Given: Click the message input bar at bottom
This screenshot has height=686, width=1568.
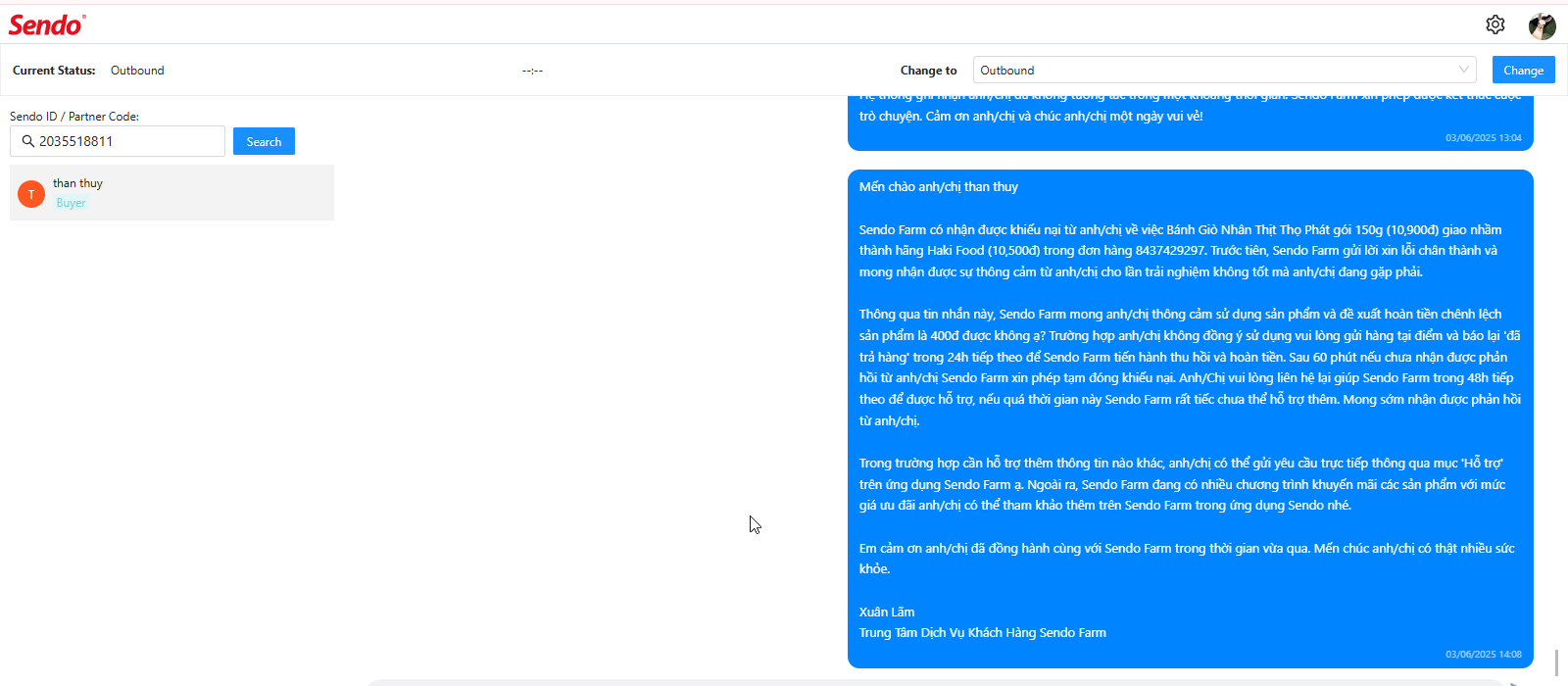Looking at the screenshot, I should (936, 682).
